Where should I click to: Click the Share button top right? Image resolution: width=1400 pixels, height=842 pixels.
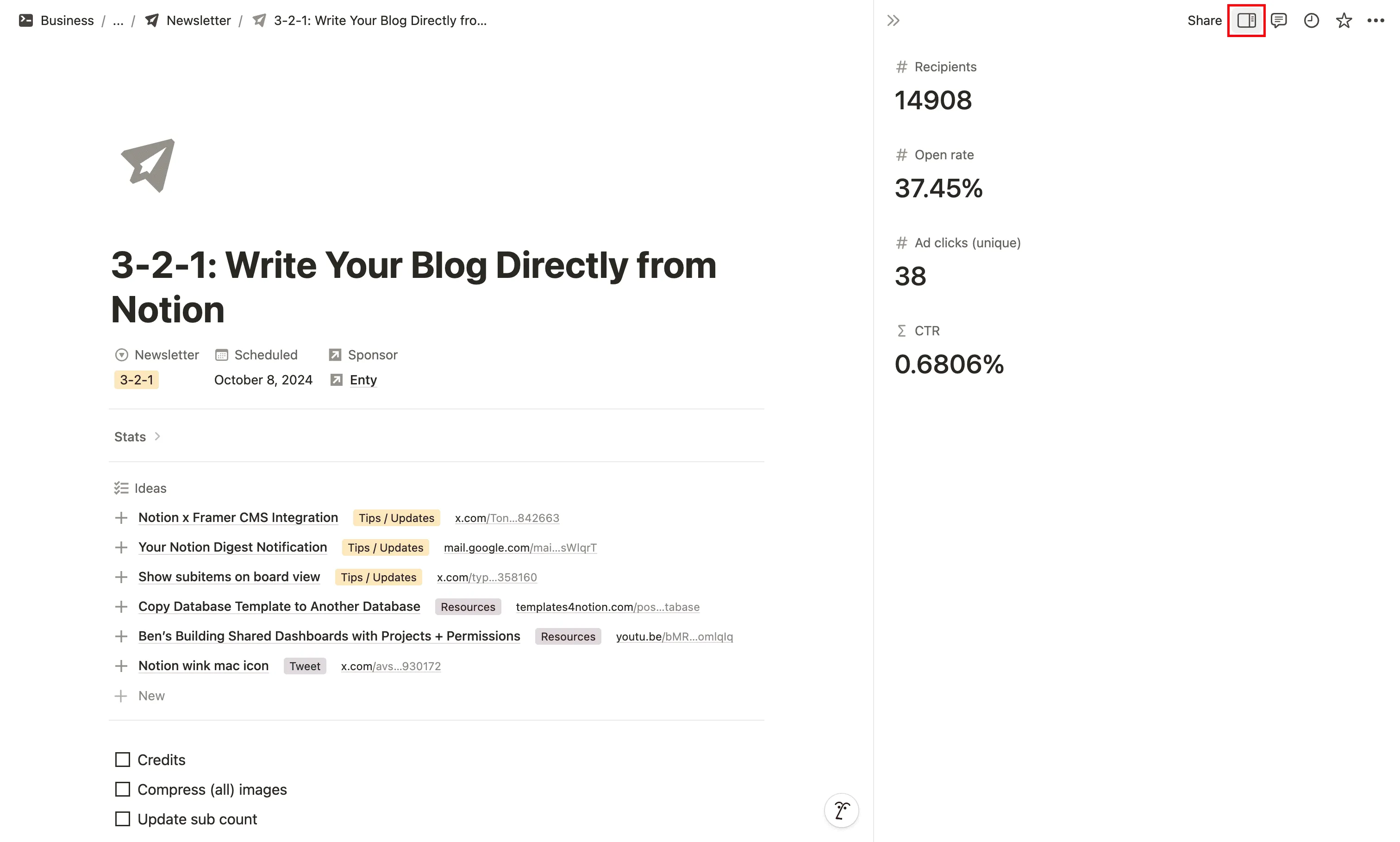tap(1205, 20)
